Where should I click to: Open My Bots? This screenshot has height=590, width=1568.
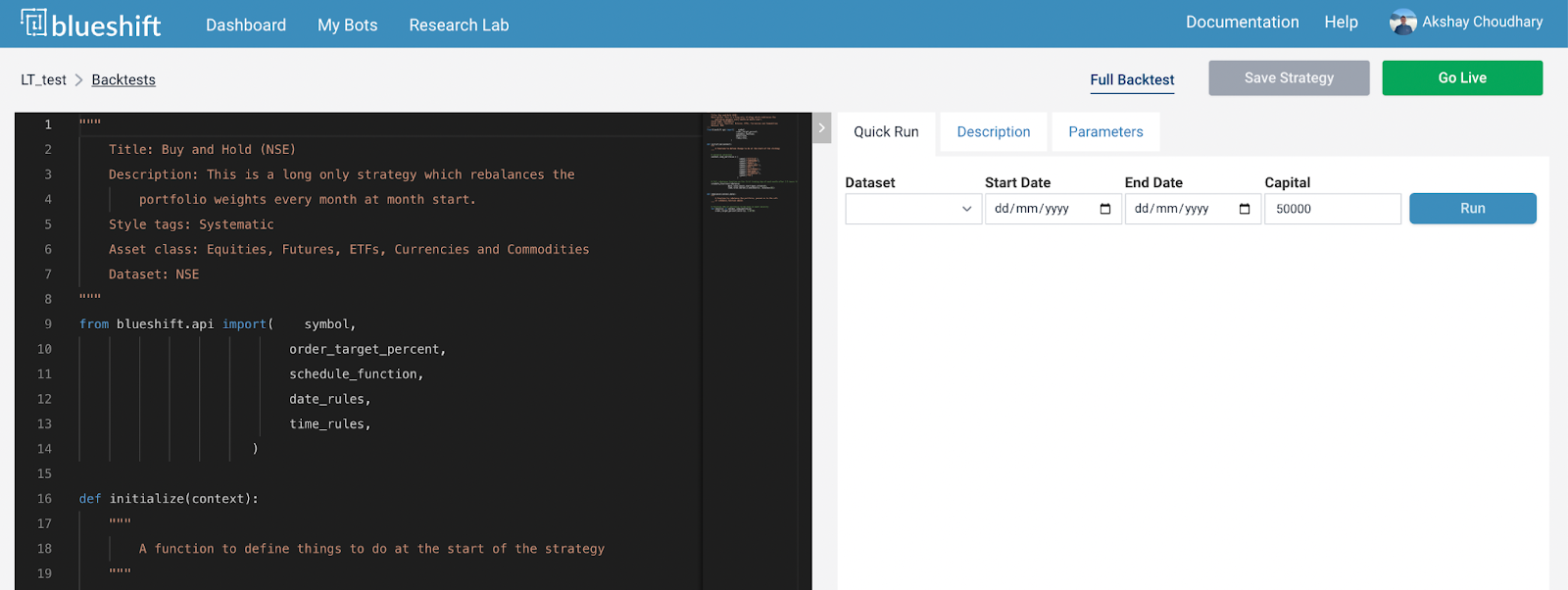pos(348,25)
